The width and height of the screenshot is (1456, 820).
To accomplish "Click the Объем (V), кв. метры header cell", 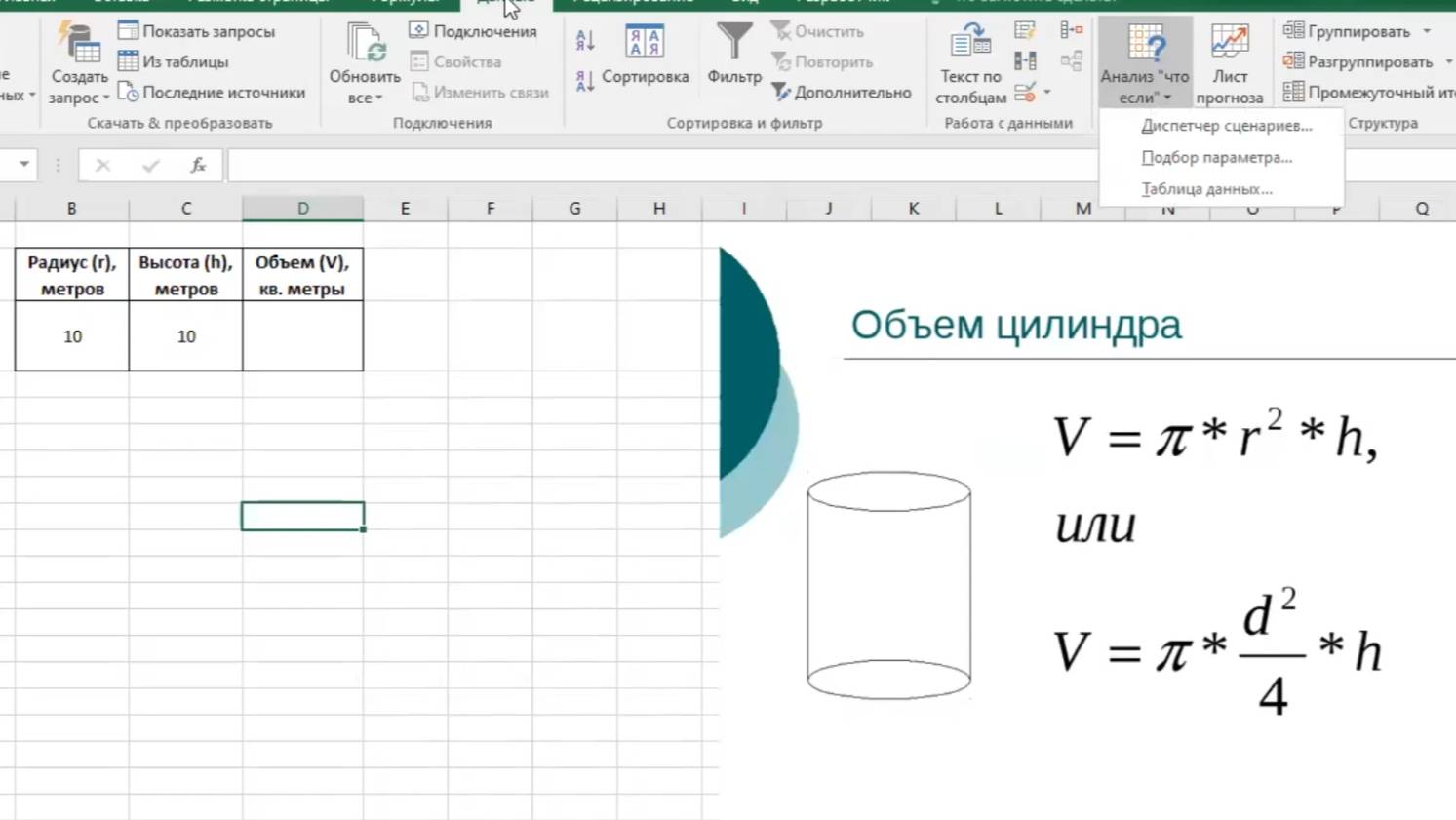I will [x=302, y=275].
